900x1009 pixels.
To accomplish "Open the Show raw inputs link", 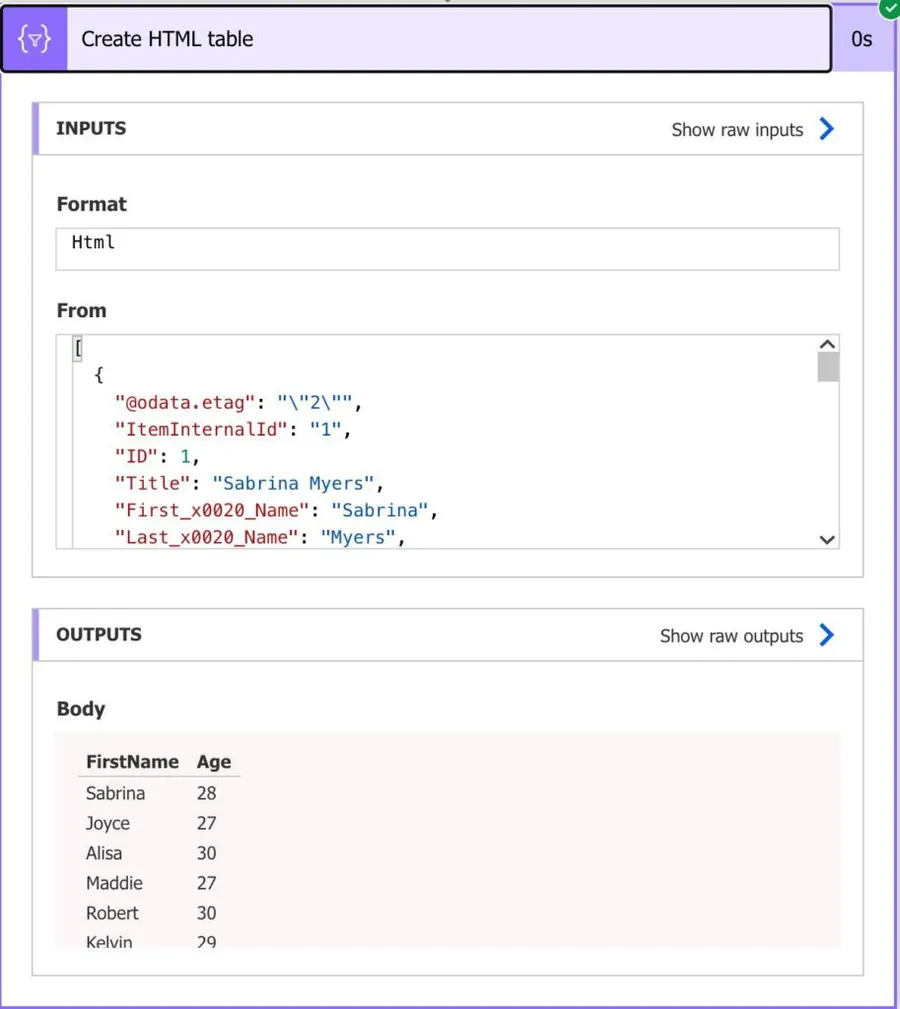I will pos(737,130).
